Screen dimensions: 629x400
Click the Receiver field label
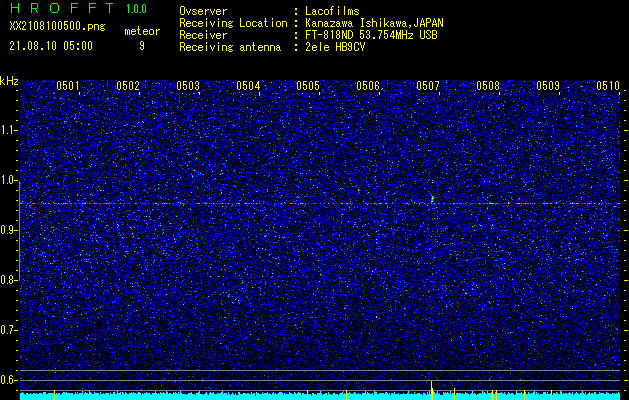[x=203, y=35]
